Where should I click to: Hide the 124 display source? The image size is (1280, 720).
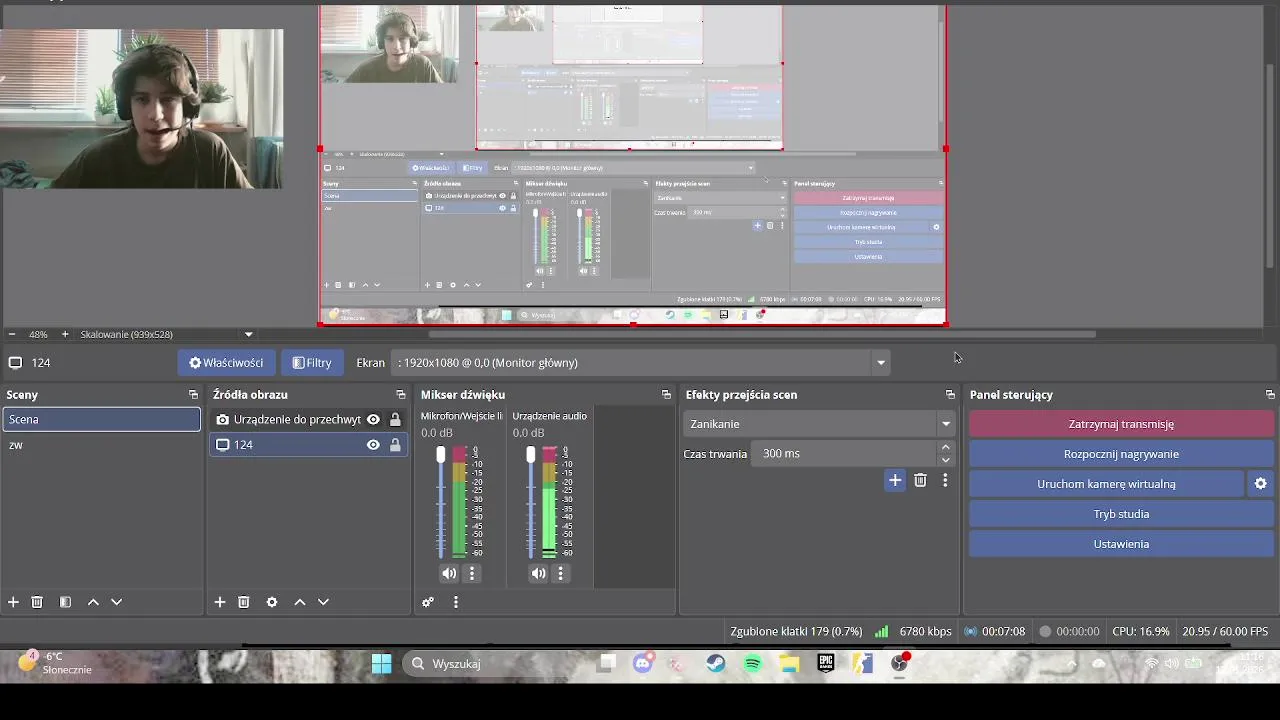pos(373,445)
